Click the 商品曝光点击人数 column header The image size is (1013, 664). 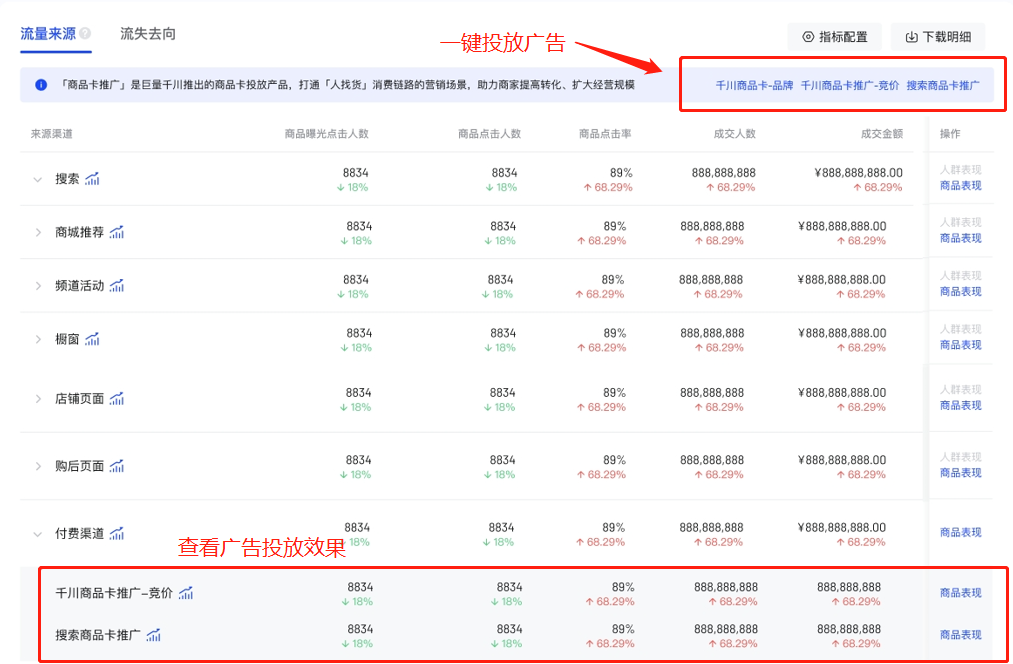[x=327, y=134]
